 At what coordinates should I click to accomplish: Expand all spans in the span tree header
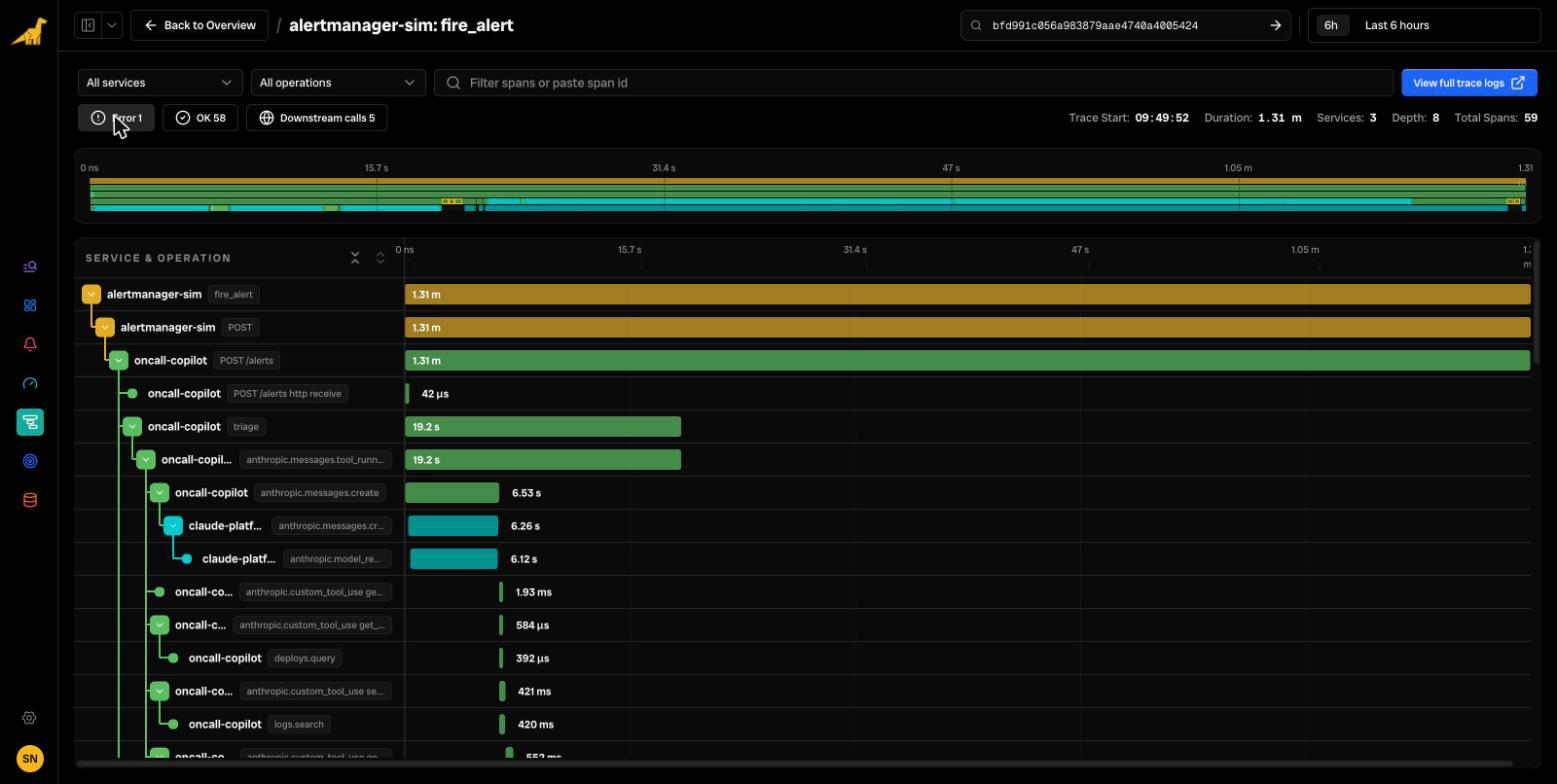click(x=380, y=258)
